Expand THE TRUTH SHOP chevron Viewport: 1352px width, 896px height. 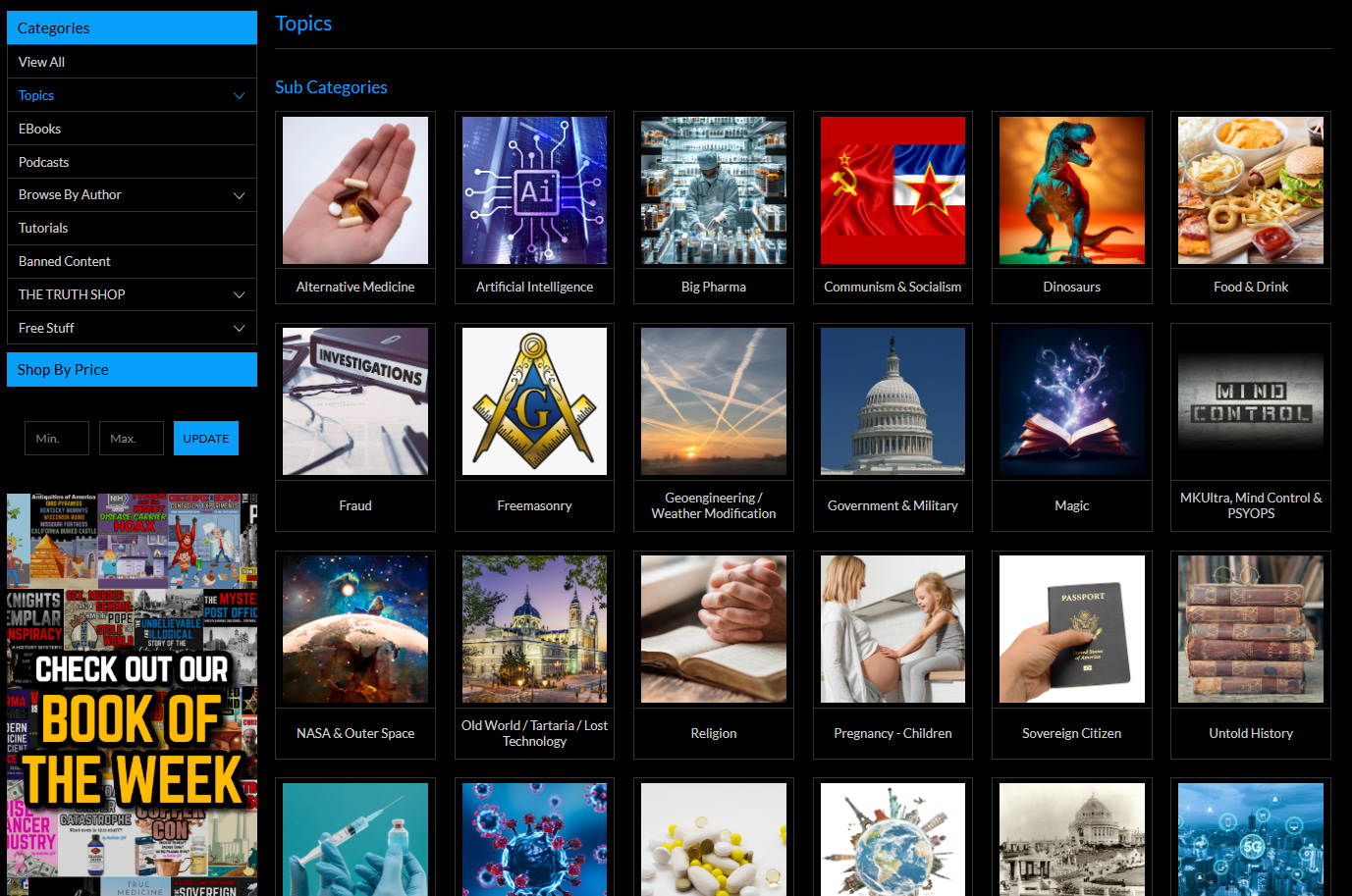click(x=239, y=294)
